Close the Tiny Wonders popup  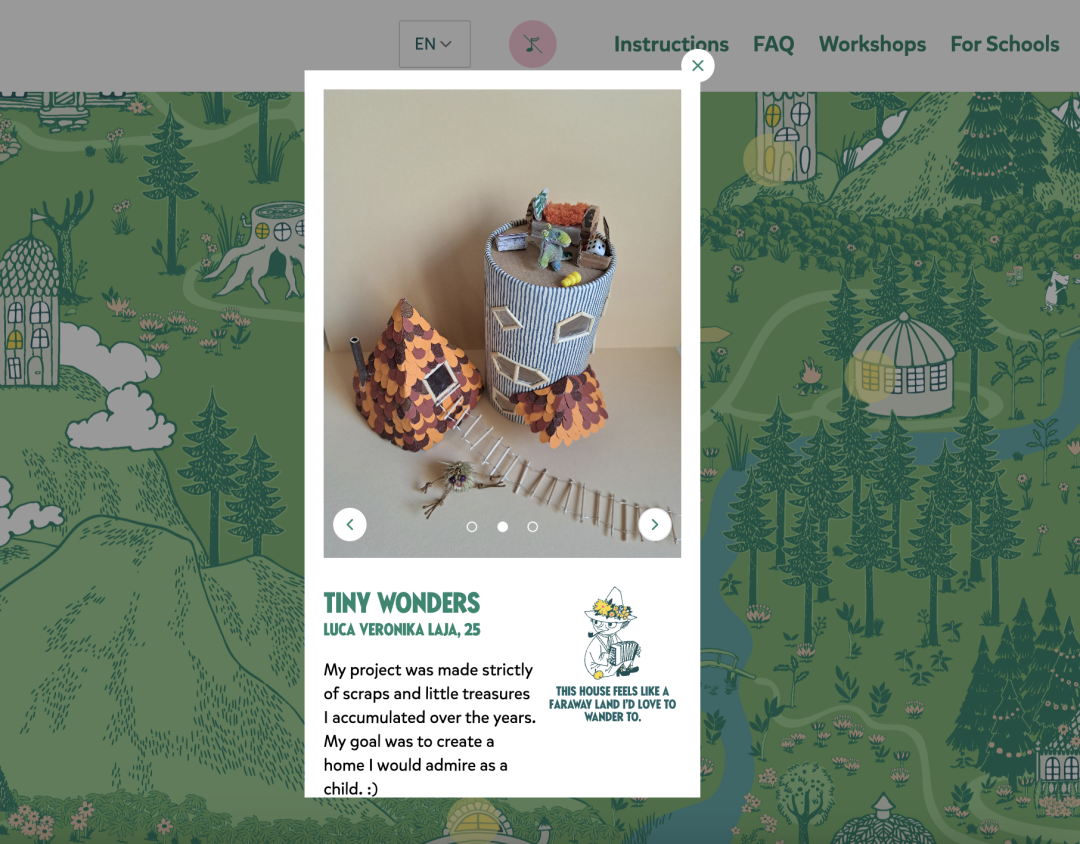pos(698,65)
